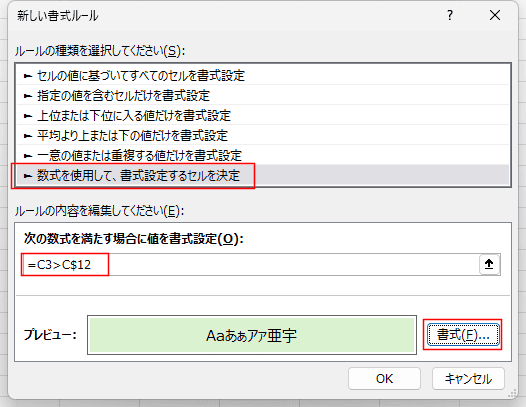Viewport: 526px width, 407px height.
Task: Open the 書式(F)... format button
Action: (x=463, y=335)
